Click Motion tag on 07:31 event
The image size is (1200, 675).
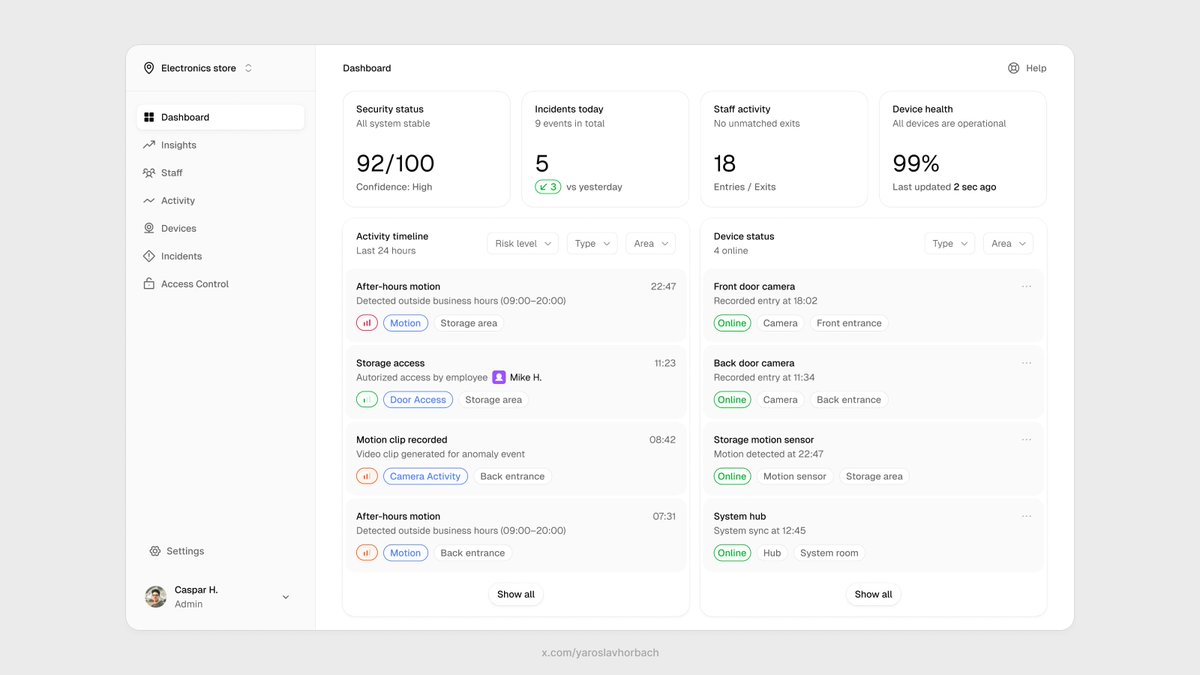point(405,552)
